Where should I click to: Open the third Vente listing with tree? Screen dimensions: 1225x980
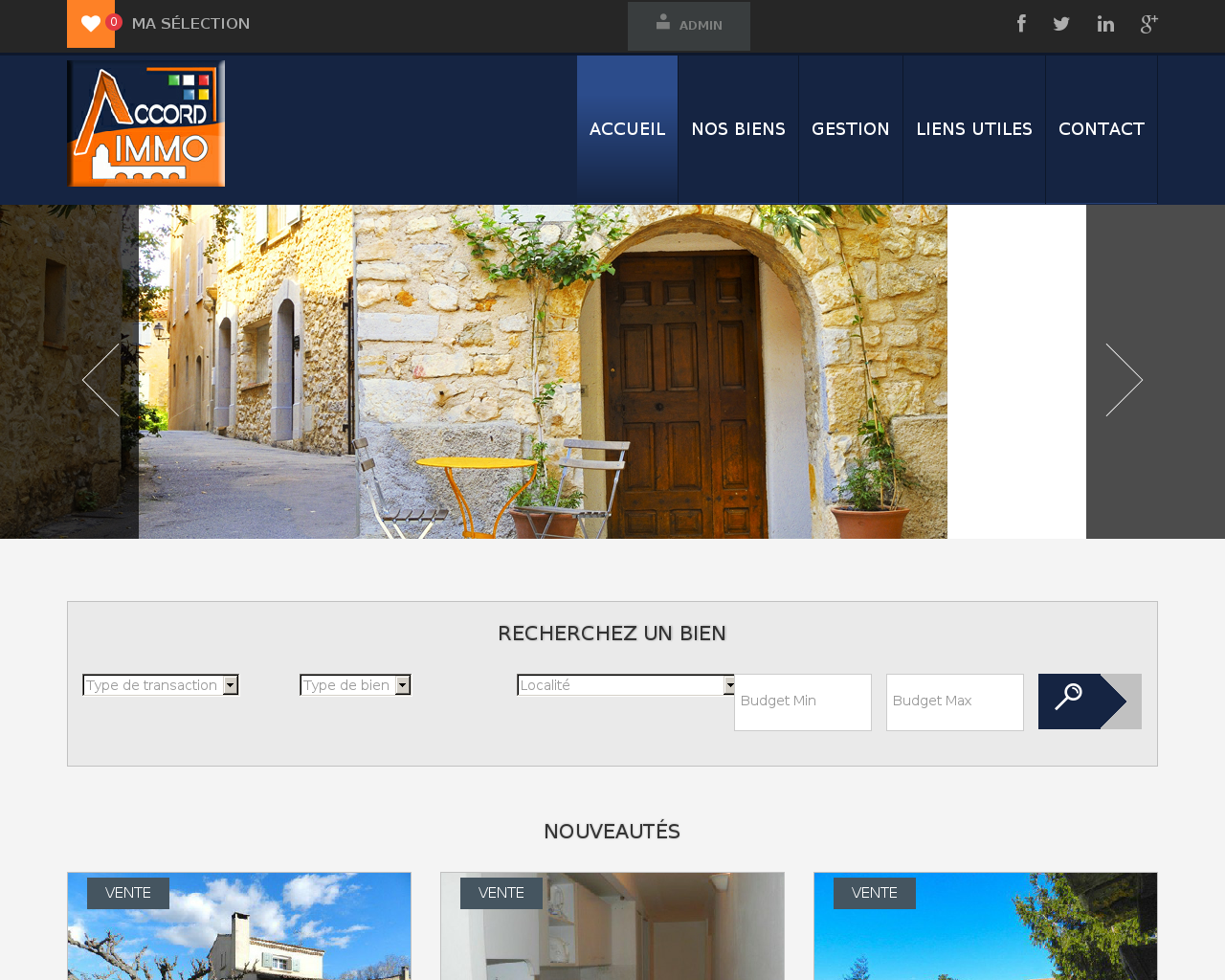[x=986, y=926]
